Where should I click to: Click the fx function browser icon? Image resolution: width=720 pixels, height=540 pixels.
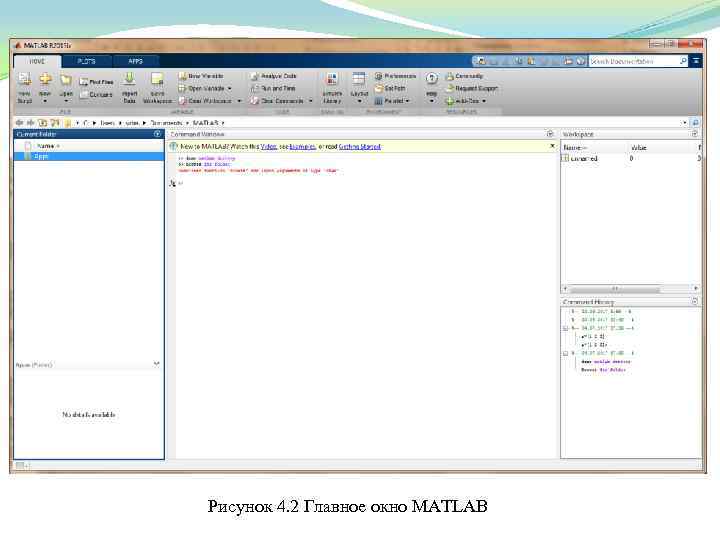pos(173,183)
